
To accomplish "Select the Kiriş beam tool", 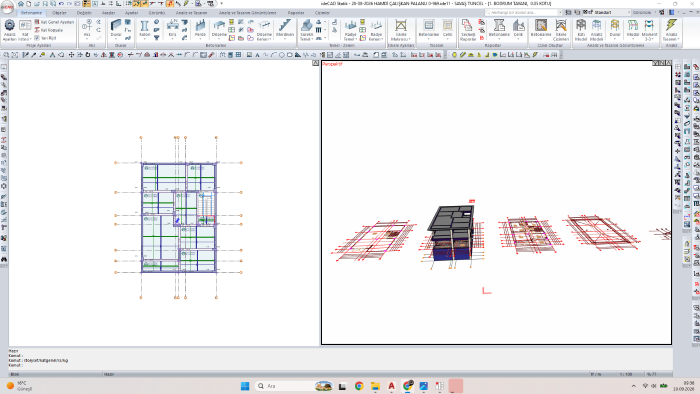I will tap(172, 29).
